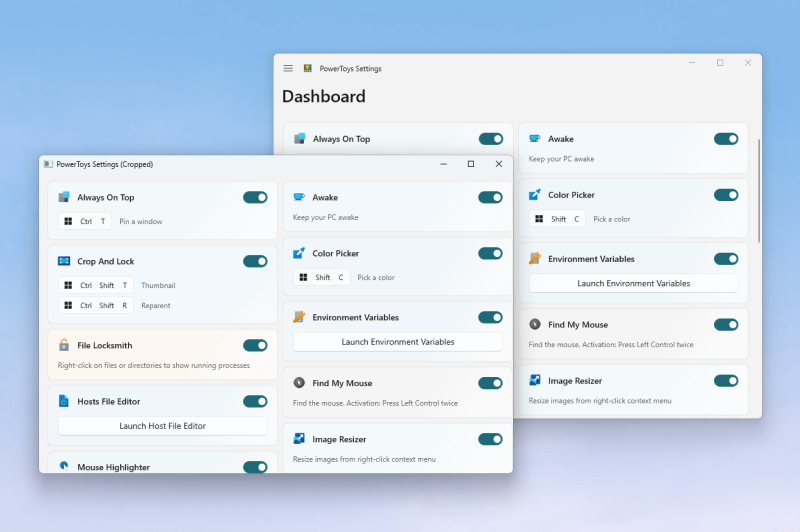800x532 pixels.
Task: Toggle Image Resizer in the cropped window
Action: point(490,439)
